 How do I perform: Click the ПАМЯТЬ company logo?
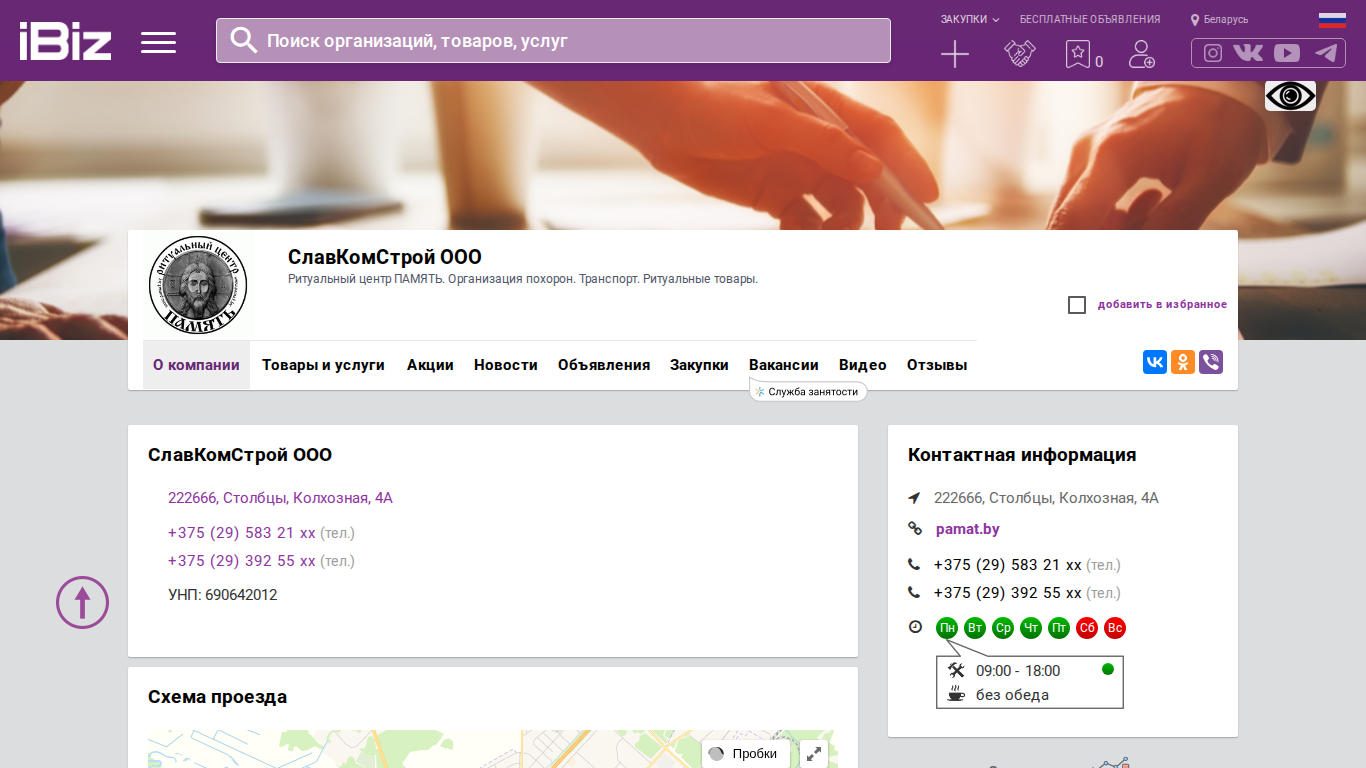[x=198, y=286]
